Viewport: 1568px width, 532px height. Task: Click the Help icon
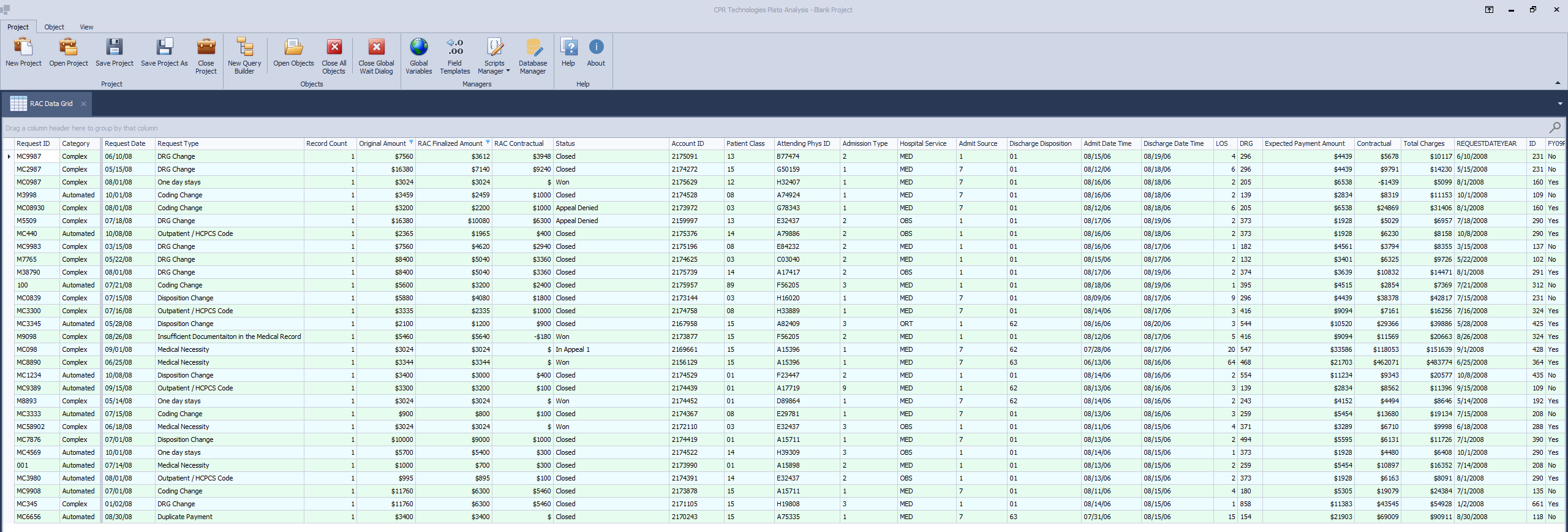pos(569,47)
